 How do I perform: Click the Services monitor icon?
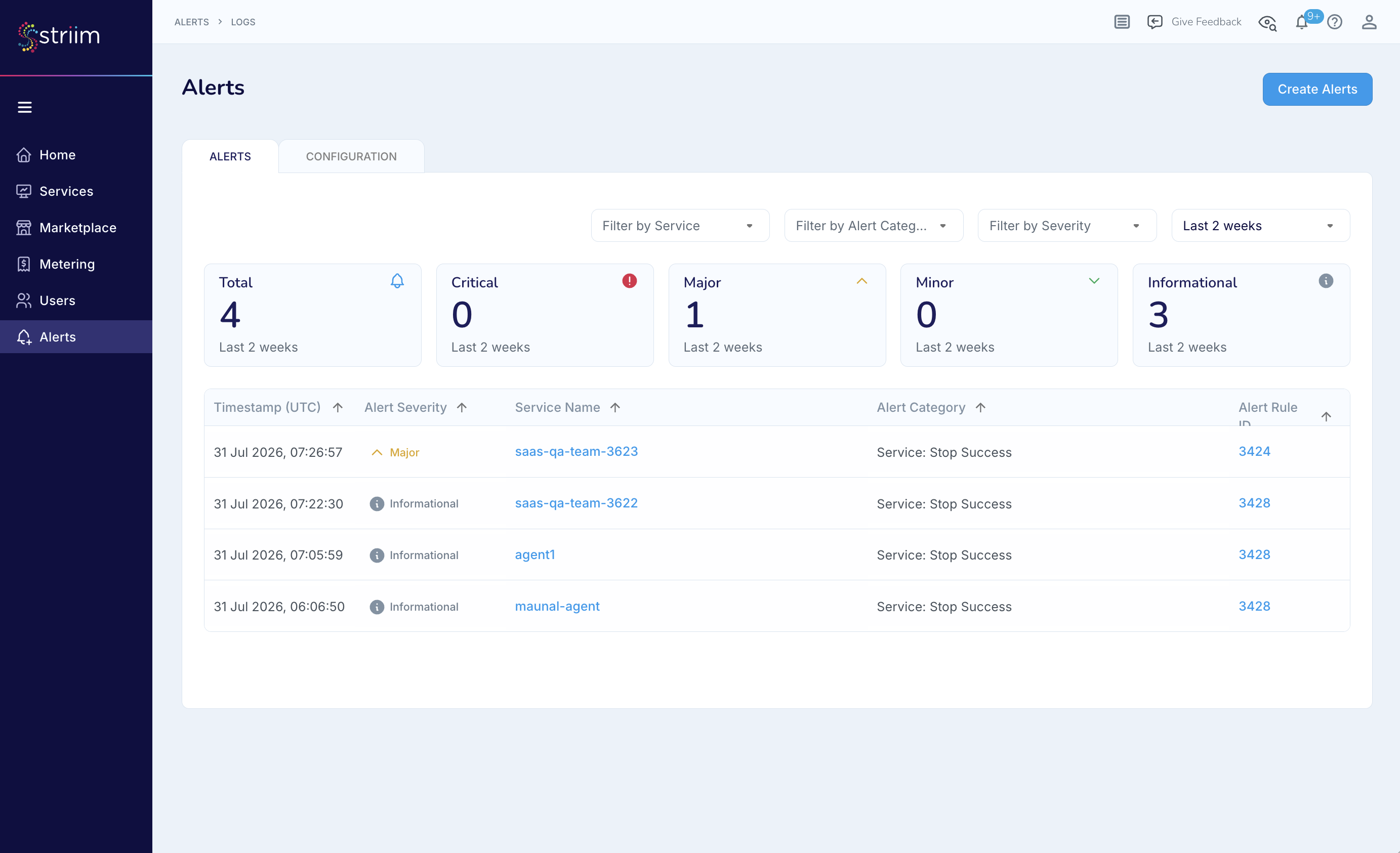coord(24,191)
